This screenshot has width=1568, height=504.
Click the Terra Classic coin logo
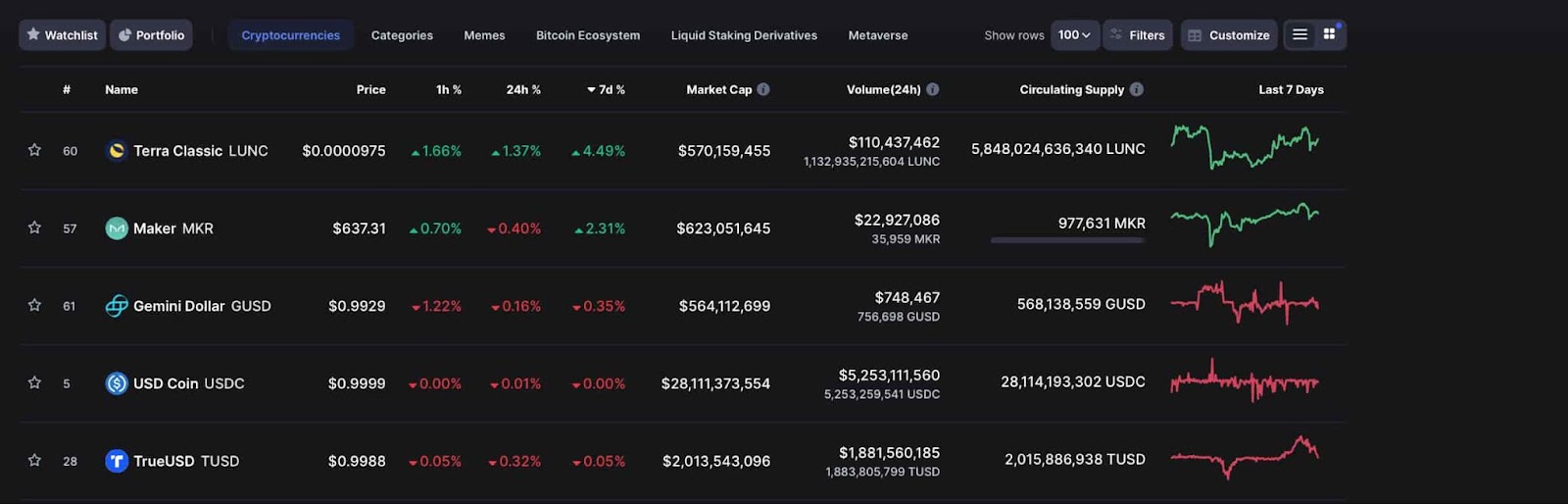[x=117, y=150]
